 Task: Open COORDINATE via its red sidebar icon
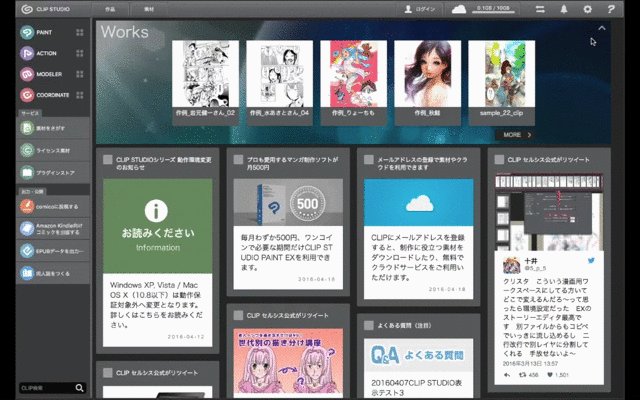(27, 95)
